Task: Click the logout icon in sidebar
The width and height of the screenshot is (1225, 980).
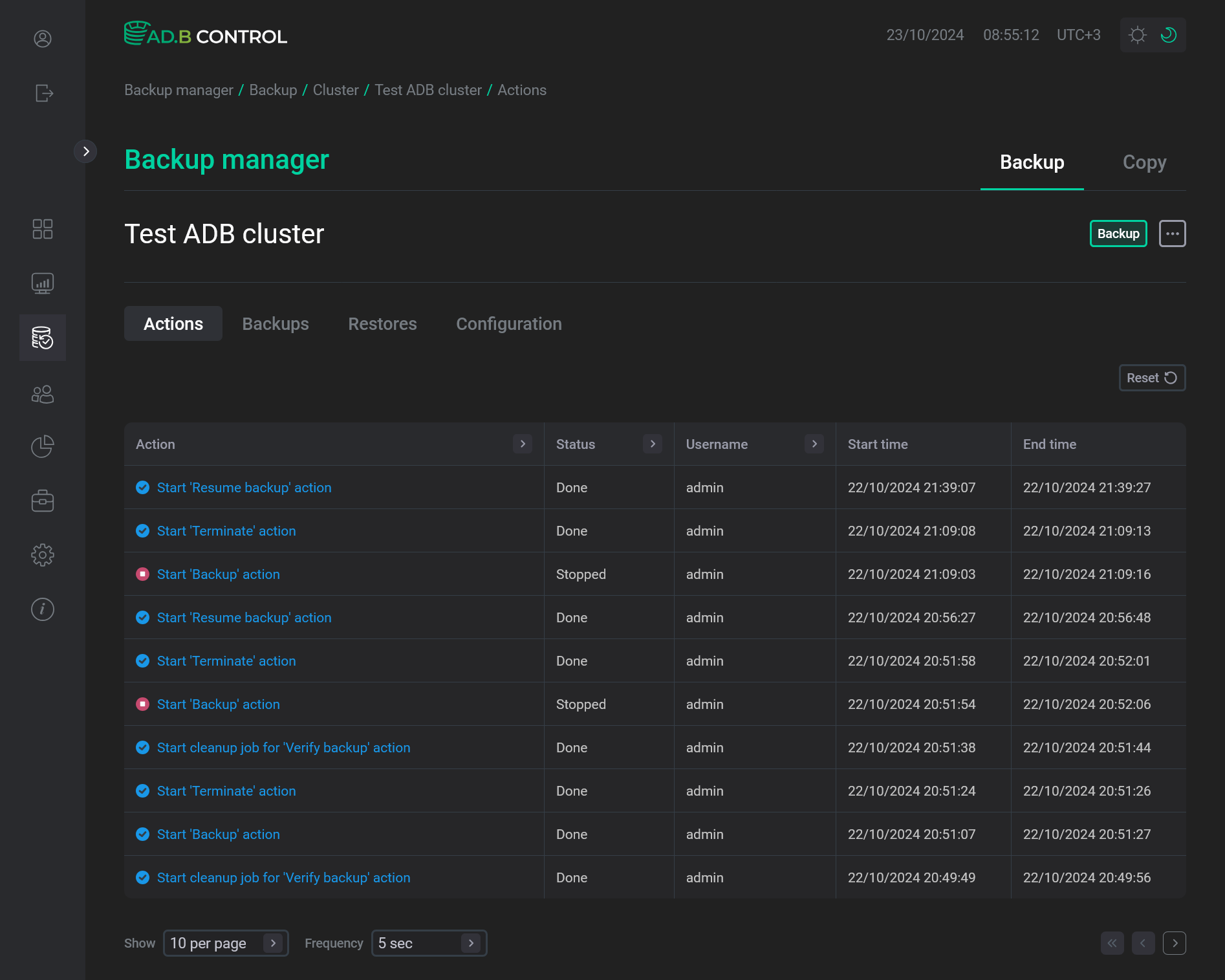Action: 43,93
